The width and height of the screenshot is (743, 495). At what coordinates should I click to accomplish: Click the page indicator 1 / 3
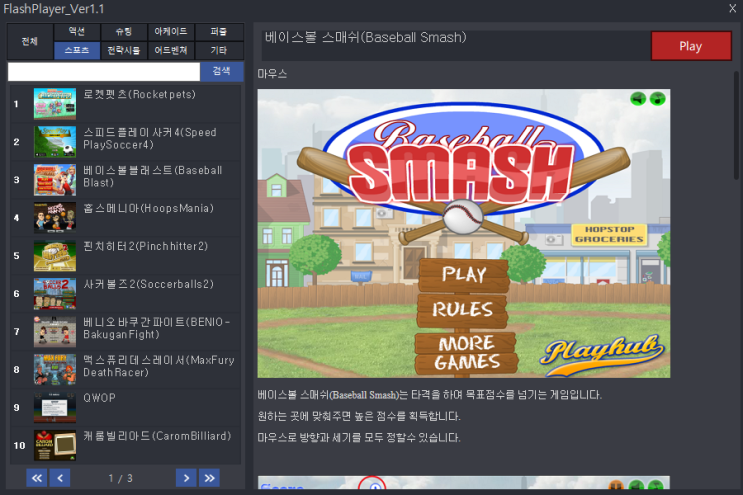[120, 478]
